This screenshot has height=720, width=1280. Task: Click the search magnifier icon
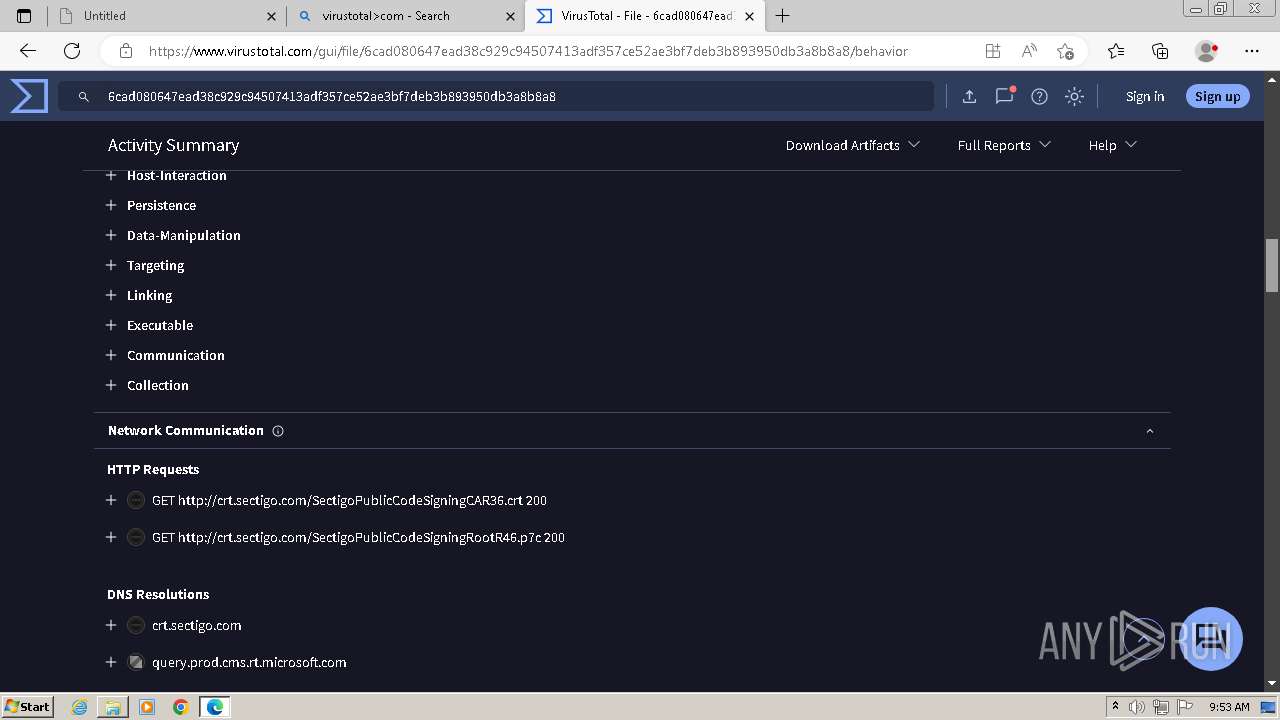click(84, 97)
